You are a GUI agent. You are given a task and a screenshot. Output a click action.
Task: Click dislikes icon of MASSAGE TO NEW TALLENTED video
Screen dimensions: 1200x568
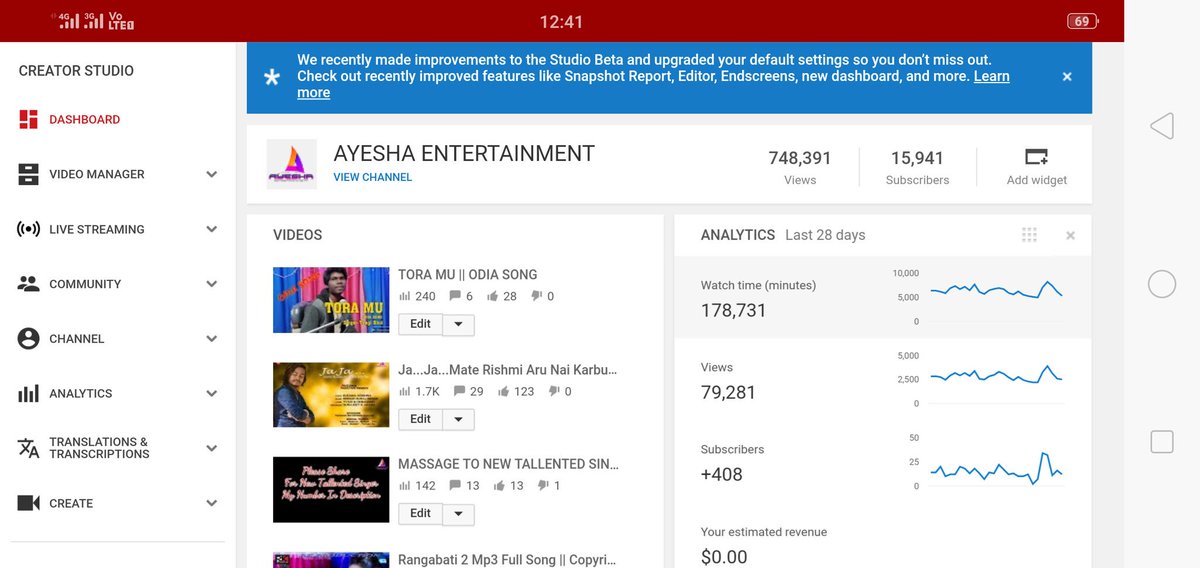pos(543,485)
